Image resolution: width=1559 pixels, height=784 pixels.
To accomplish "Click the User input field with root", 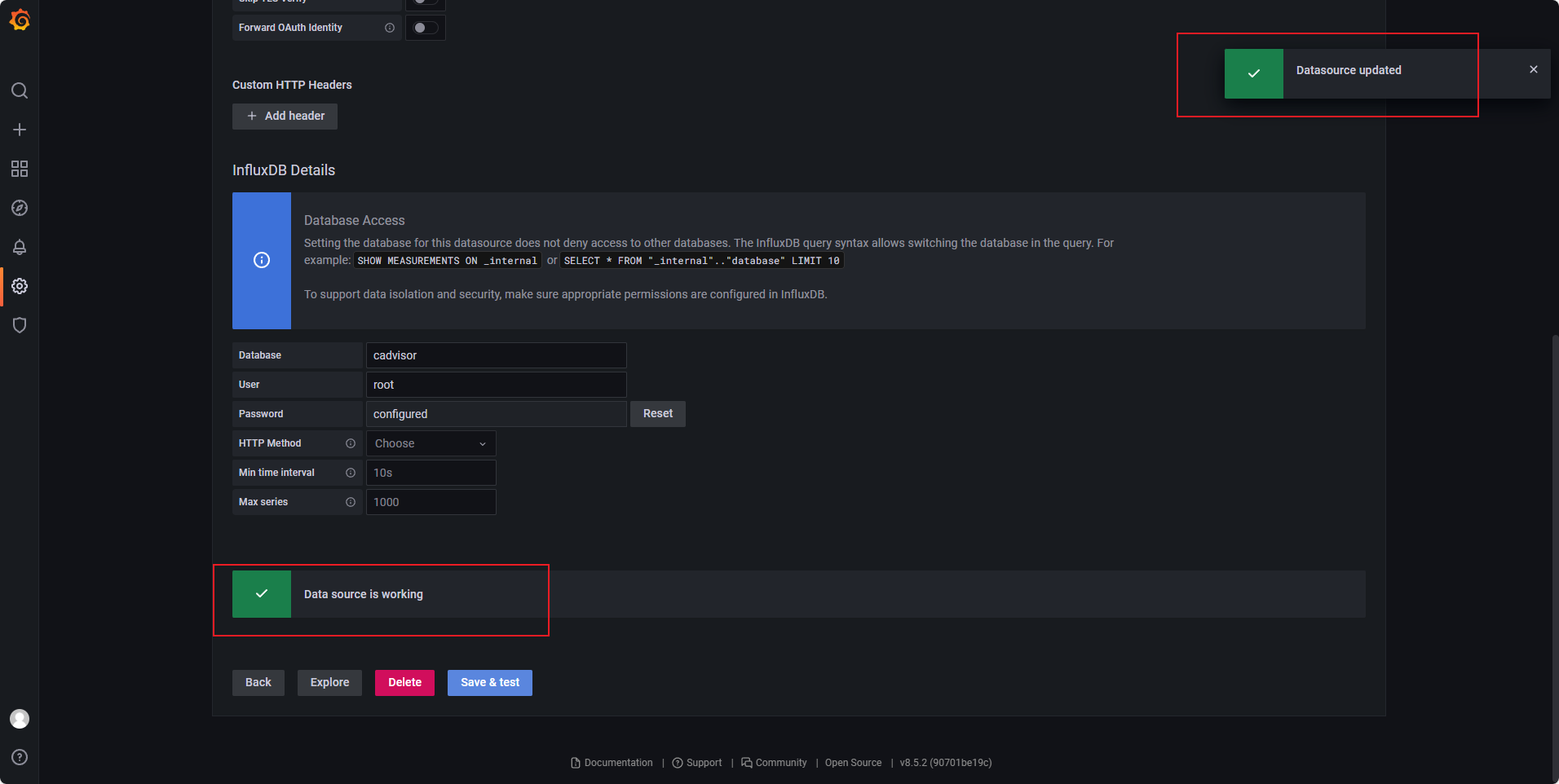I will 497,385.
